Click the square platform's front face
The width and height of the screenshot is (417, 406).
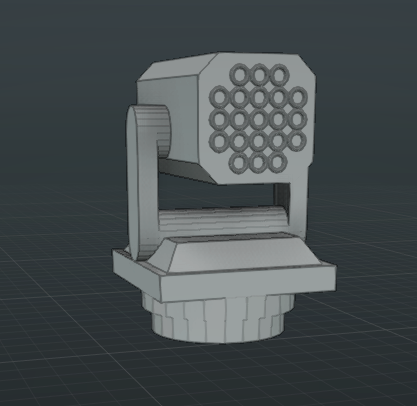coord(248,283)
